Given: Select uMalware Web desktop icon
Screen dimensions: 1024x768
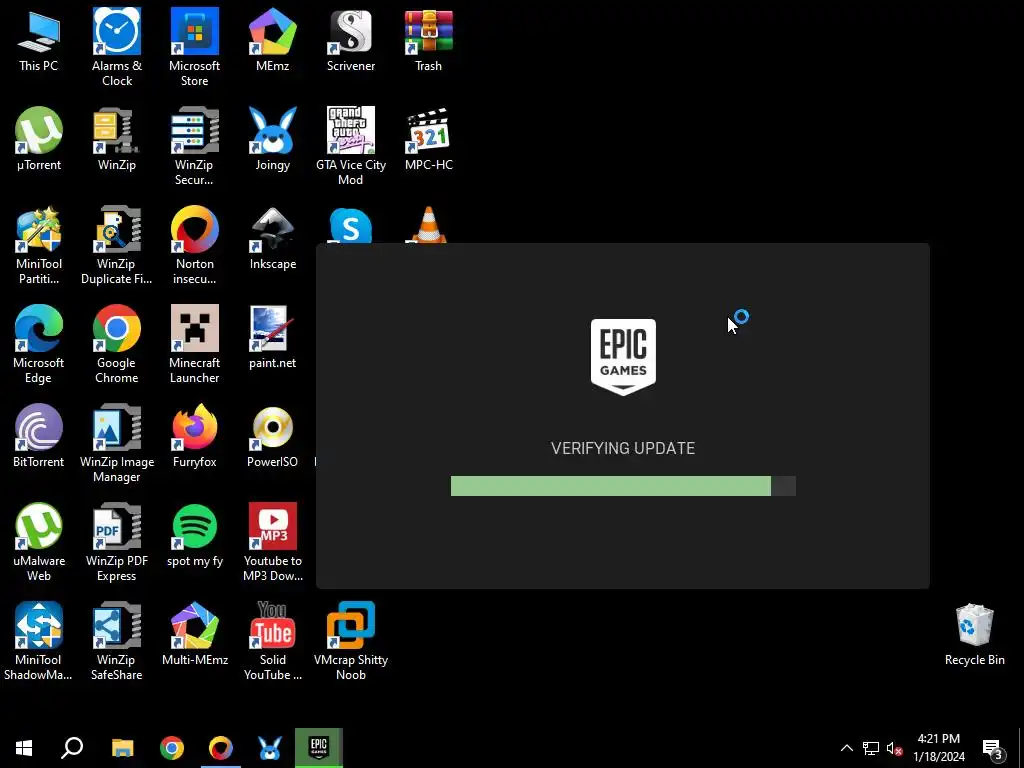Looking at the screenshot, I should (x=39, y=542).
